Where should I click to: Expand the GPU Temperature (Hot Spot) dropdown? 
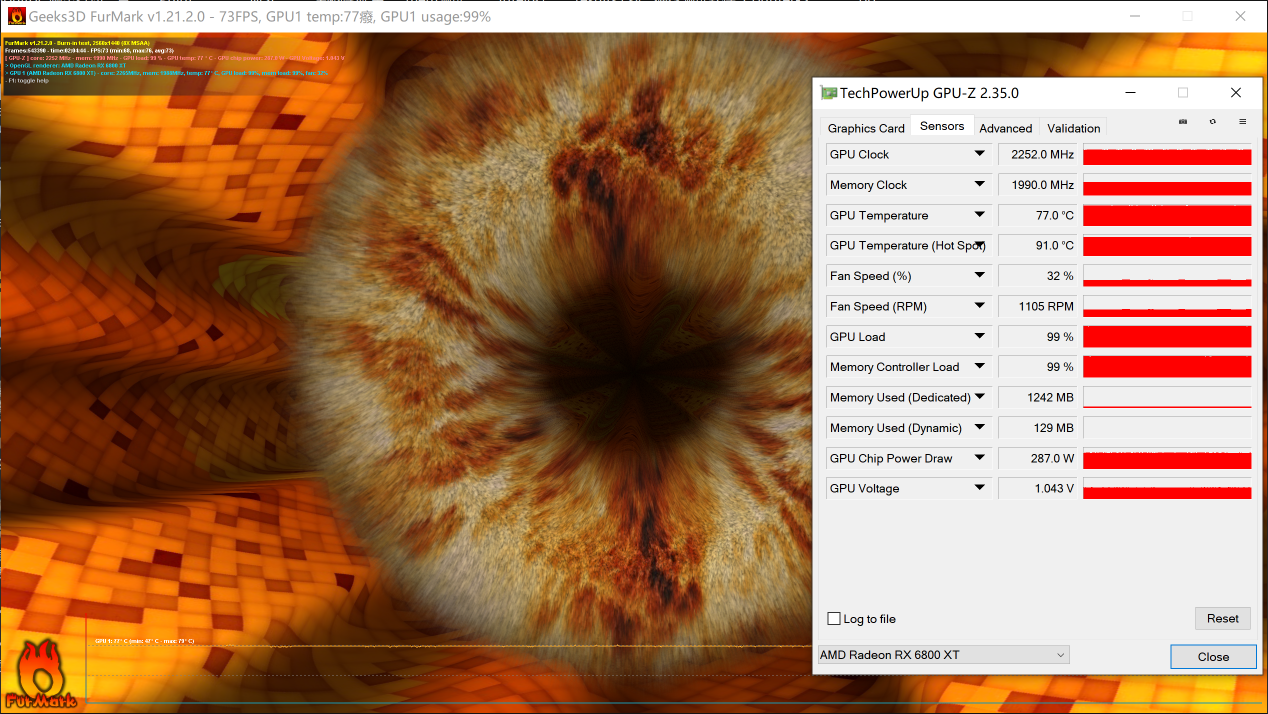tap(980, 245)
